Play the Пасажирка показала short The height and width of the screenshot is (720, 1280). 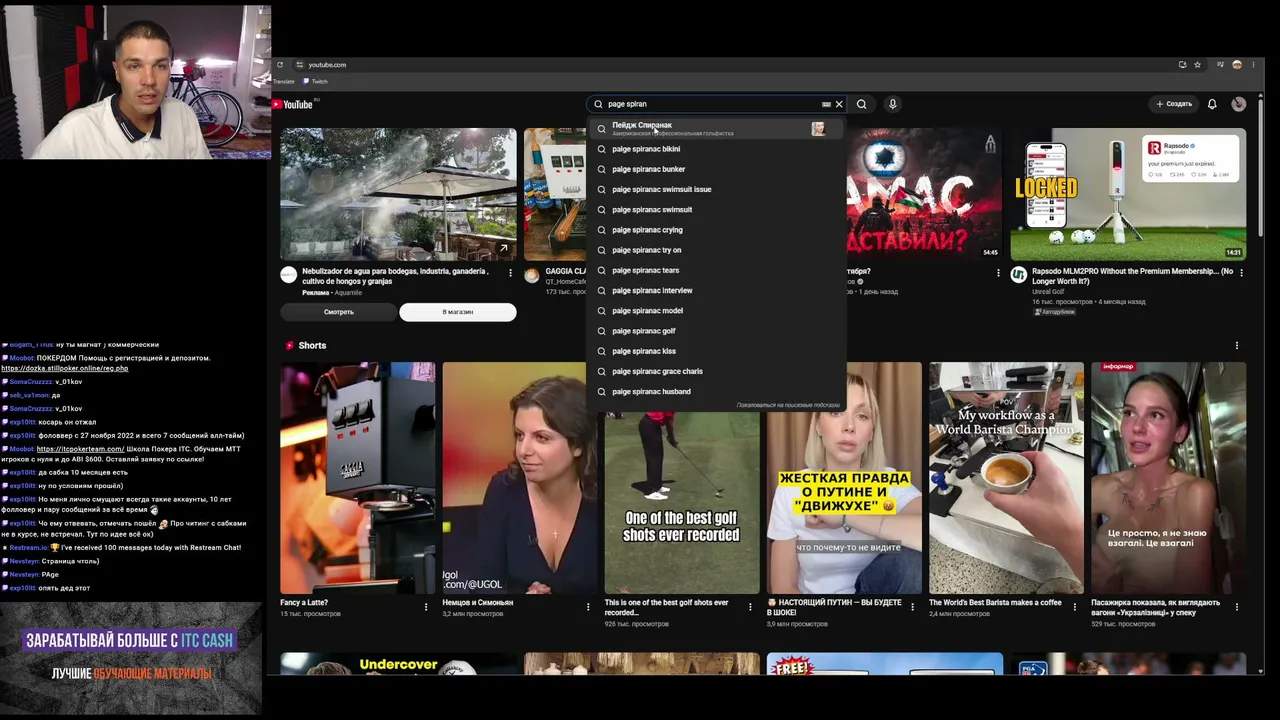(1169, 478)
